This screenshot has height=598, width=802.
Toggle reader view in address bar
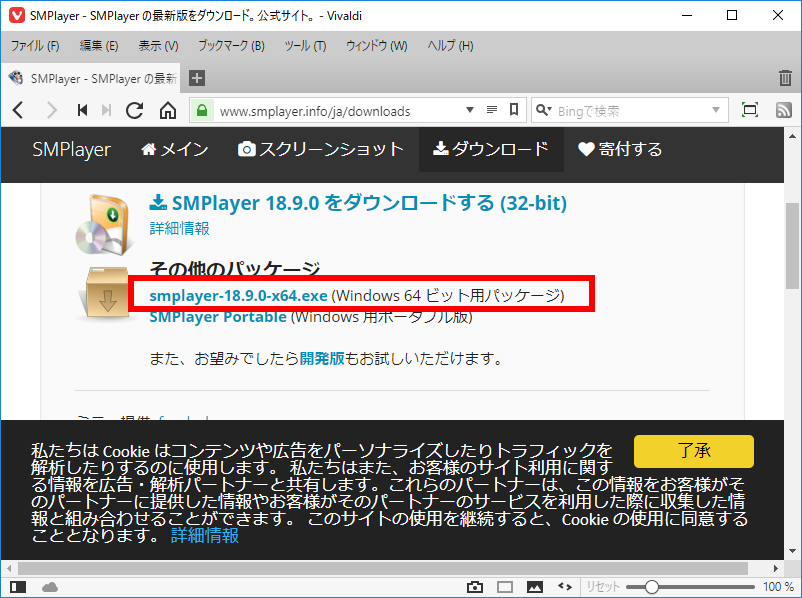click(x=492, y=110)
